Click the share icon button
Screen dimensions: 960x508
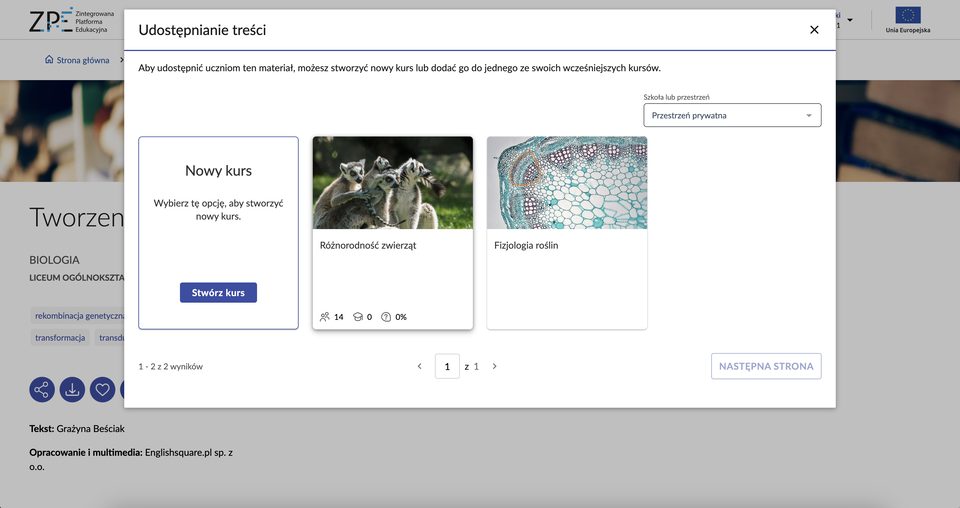tap(42, 389)
